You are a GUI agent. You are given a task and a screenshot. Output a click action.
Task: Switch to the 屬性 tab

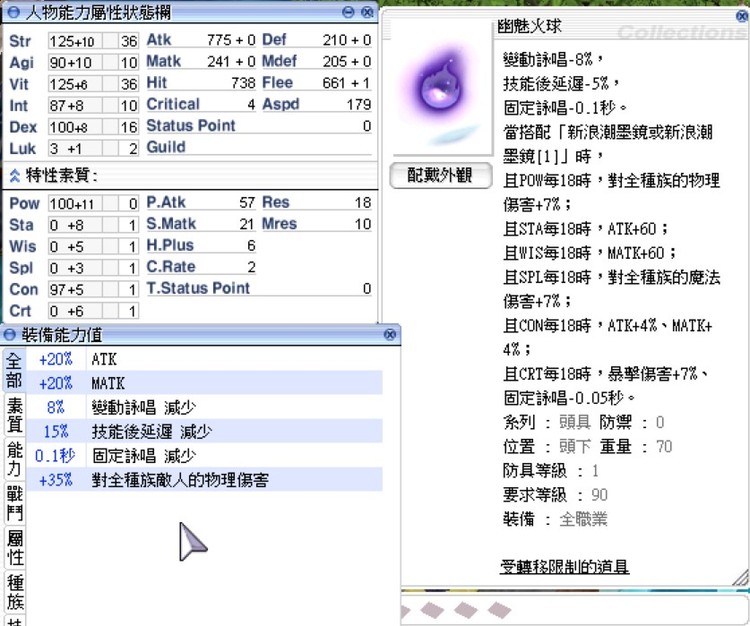14,547
